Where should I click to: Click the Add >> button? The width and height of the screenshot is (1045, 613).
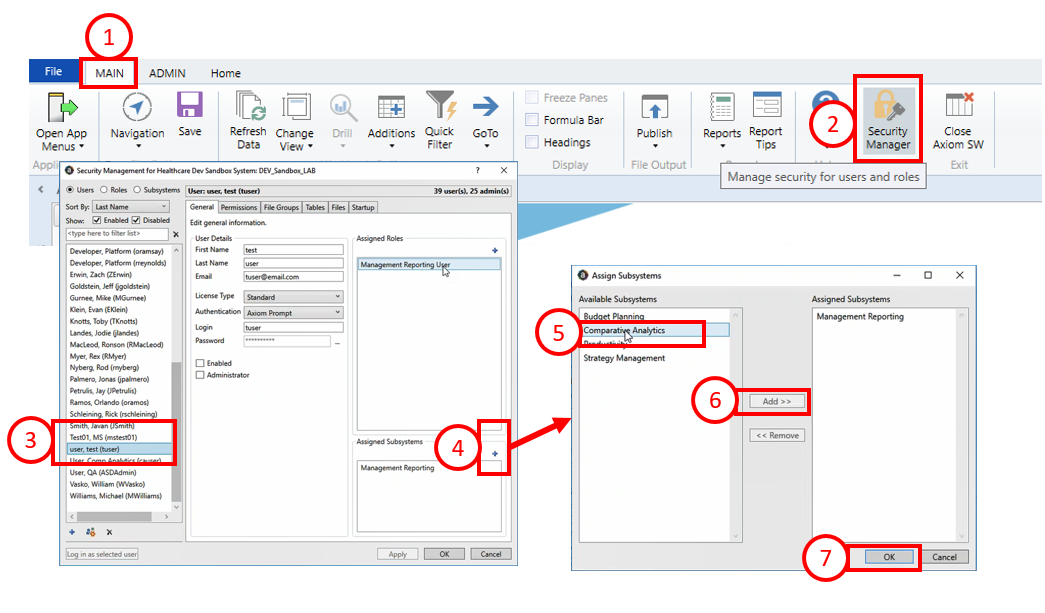[x=777, y=401]
